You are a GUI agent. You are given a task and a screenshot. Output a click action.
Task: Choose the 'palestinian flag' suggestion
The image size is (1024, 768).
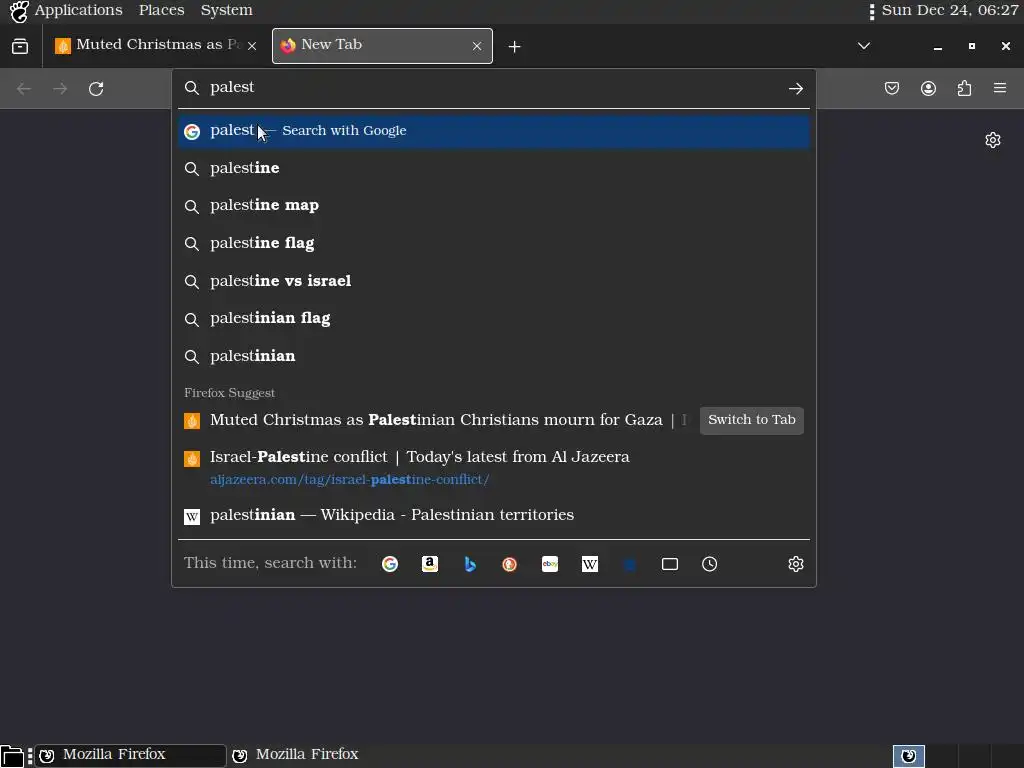pyautogui.click(x=494, y=318)
